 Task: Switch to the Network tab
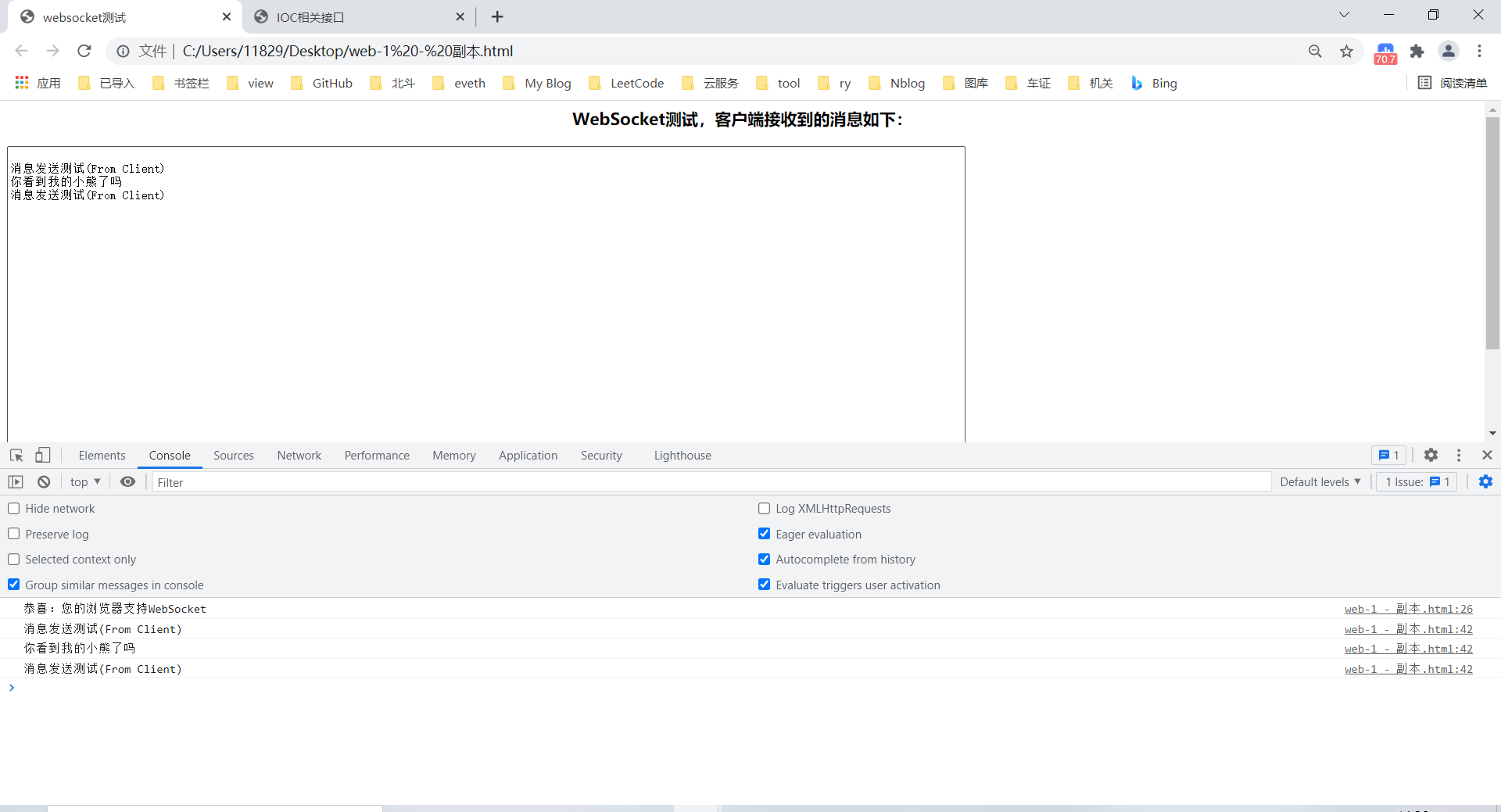click(x=299, y=456)
